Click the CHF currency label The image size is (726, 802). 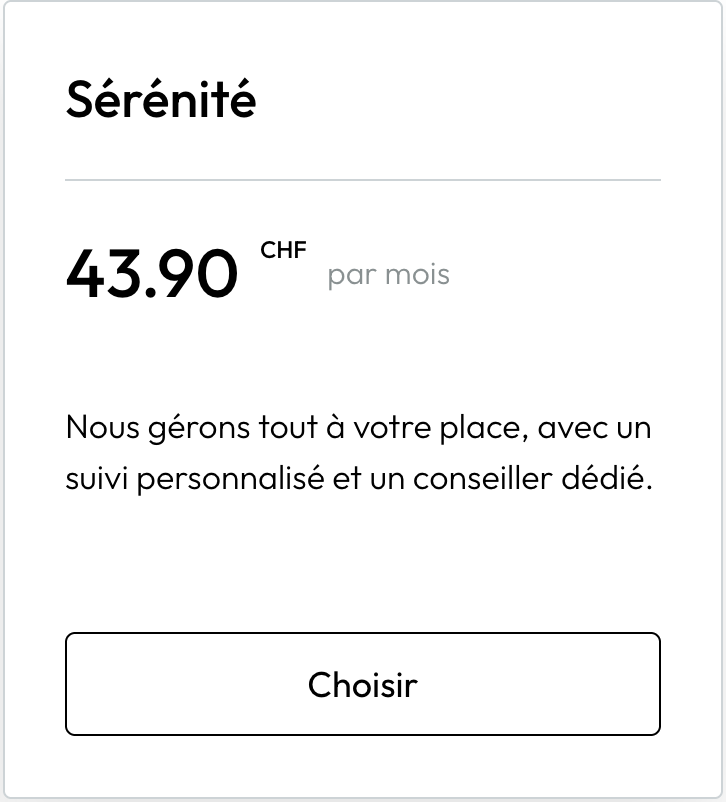(x=283, y=250)
